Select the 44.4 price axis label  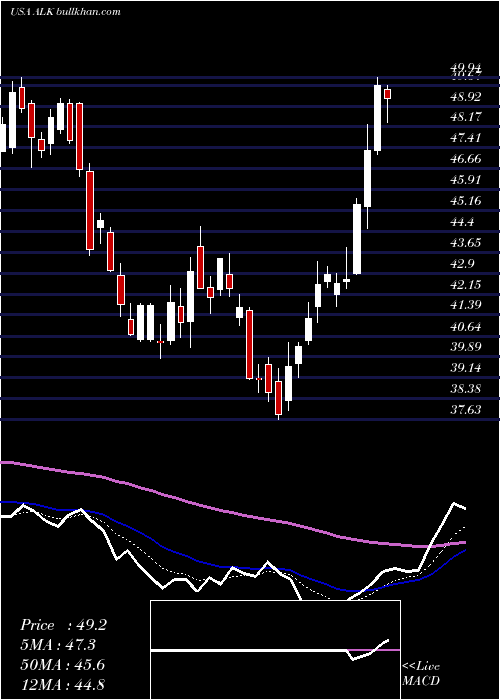(463, 222)
